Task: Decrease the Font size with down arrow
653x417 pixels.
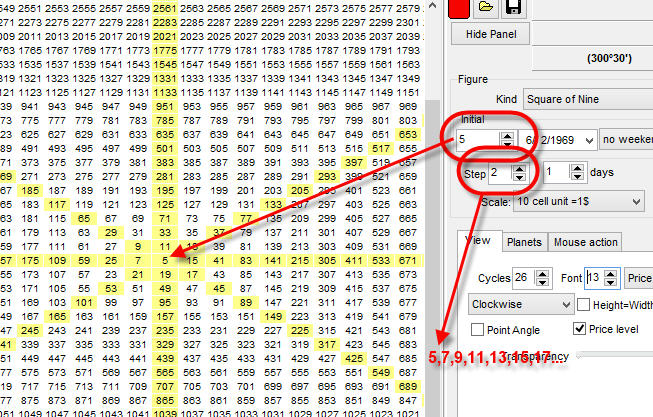Action: coord(611,282)
